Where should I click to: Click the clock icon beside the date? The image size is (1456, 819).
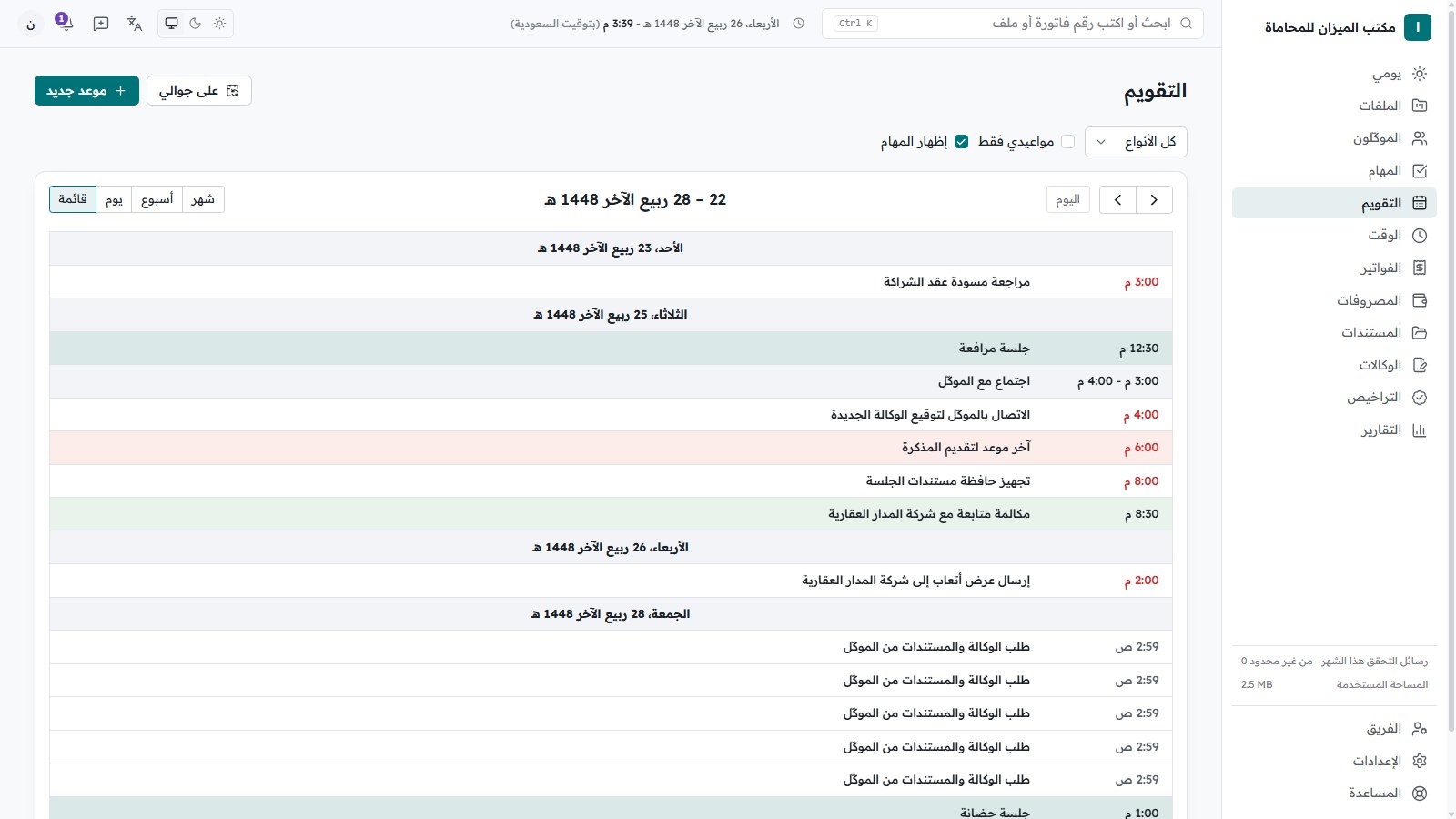(x=799, y=24)
